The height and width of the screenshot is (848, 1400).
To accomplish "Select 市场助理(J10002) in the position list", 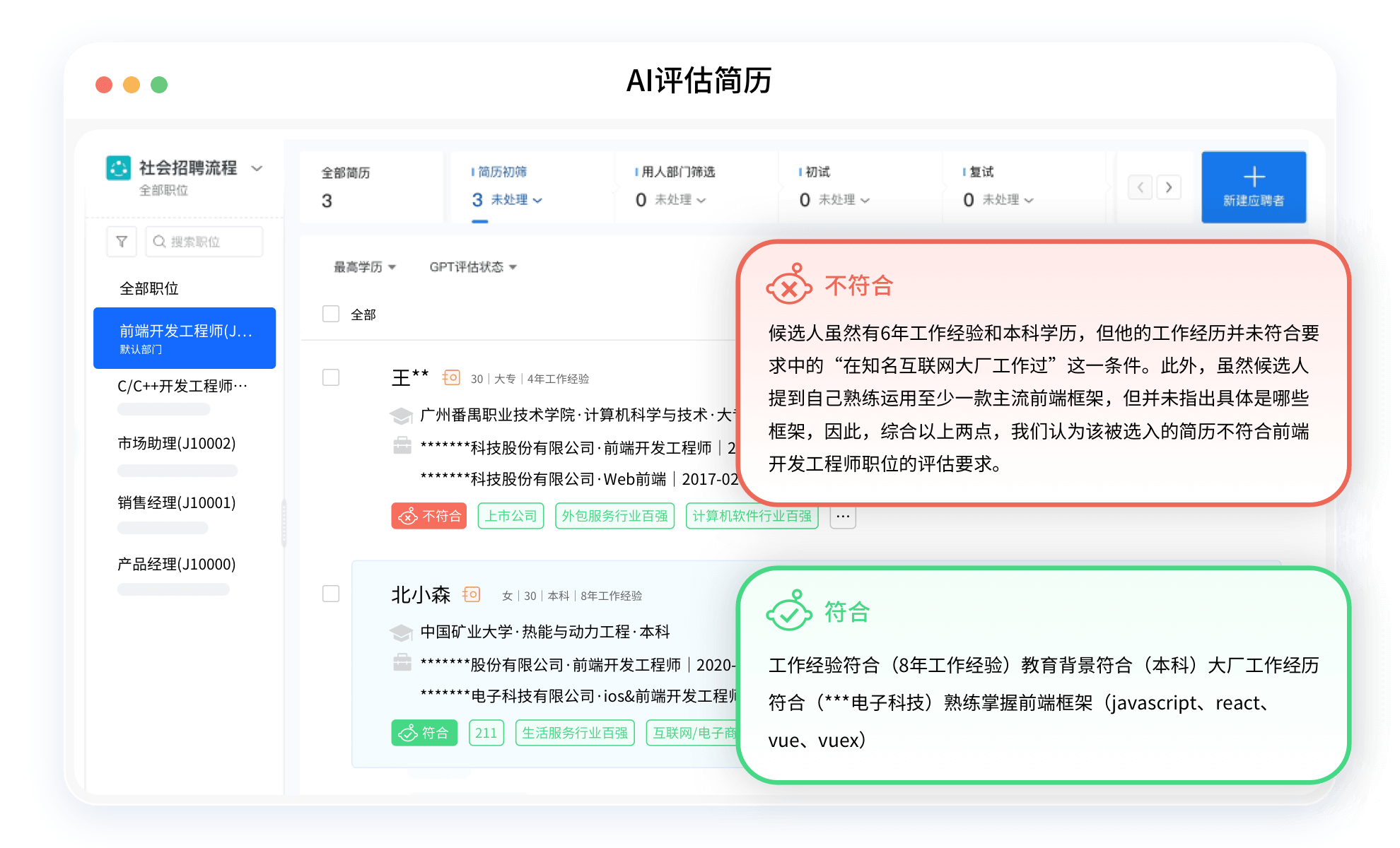I will [x=177, y=444].
